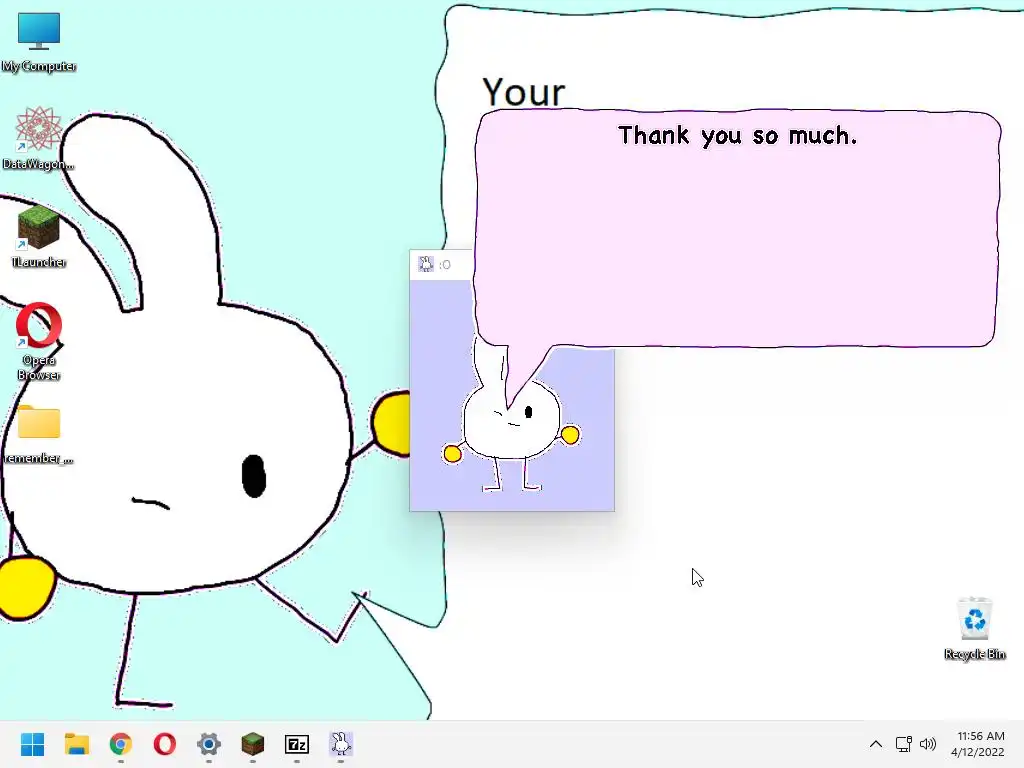Open the remember folder on the desktop

39,434
